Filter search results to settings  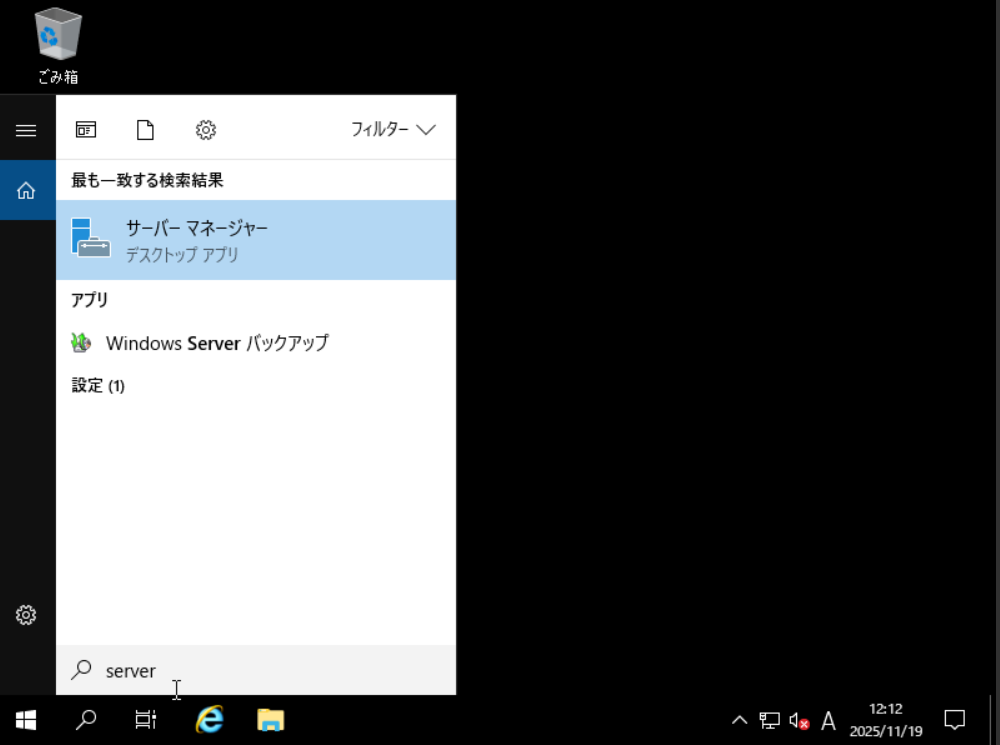(x=205, y=129)
